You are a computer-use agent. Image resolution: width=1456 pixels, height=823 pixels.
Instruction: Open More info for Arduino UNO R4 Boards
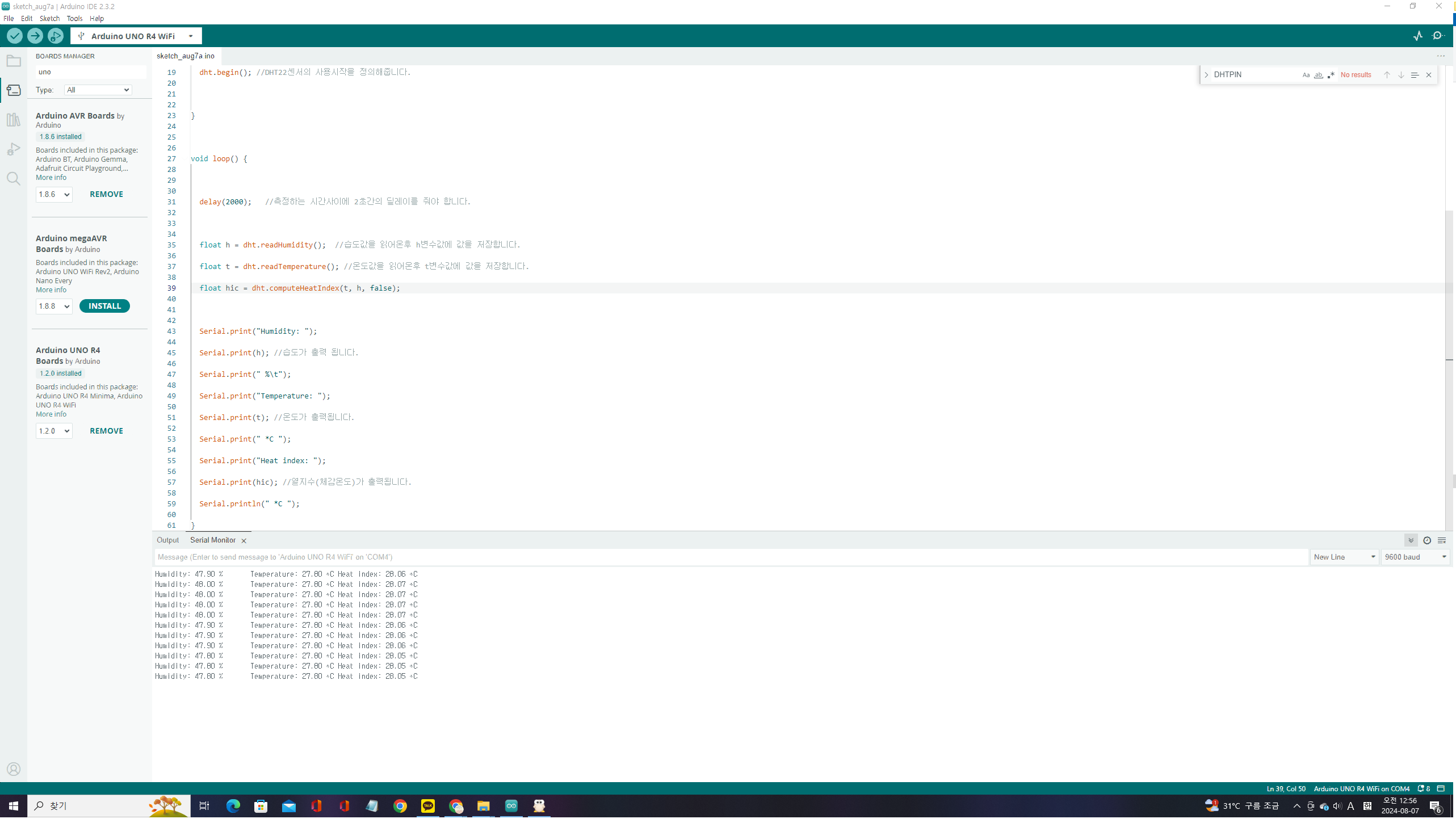pyautogui.click(x=51, y=414)
